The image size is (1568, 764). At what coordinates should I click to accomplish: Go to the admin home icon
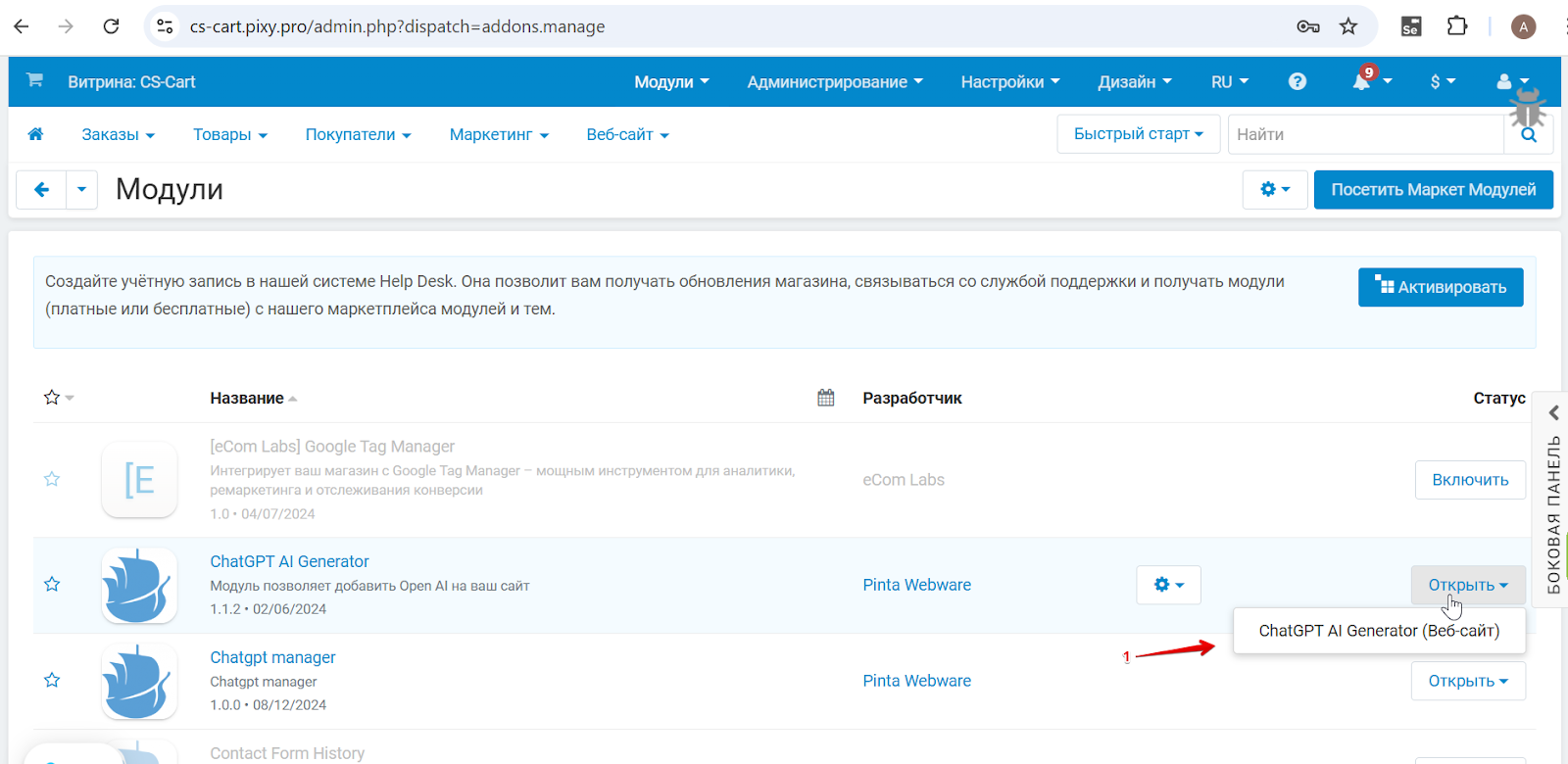click(x=35, y=134)
